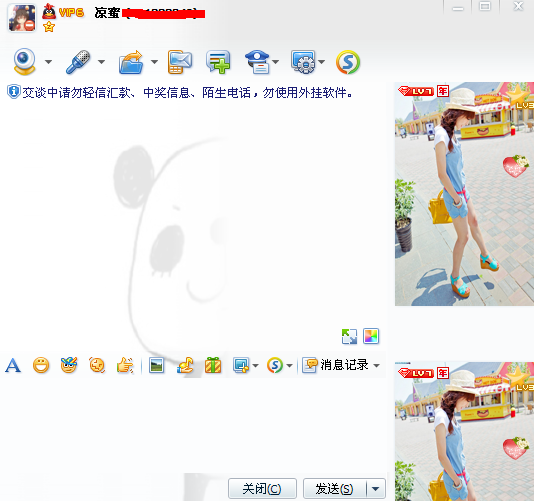This screenshot has height=501, width=534.
Task: Click the 年 badge on lower image
Action: coord(443,373)
